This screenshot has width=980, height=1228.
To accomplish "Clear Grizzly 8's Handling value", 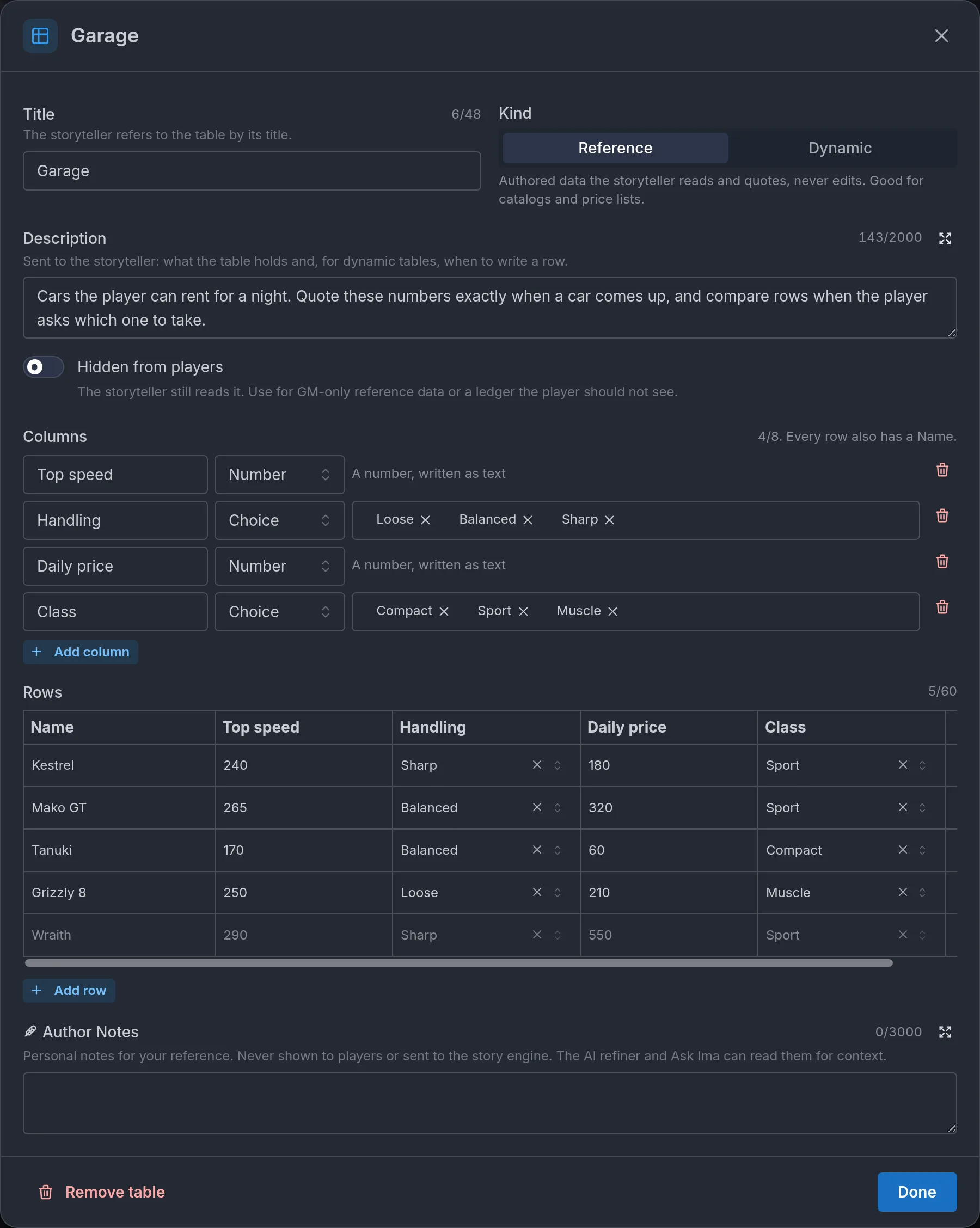I will [x=537, y=892].
